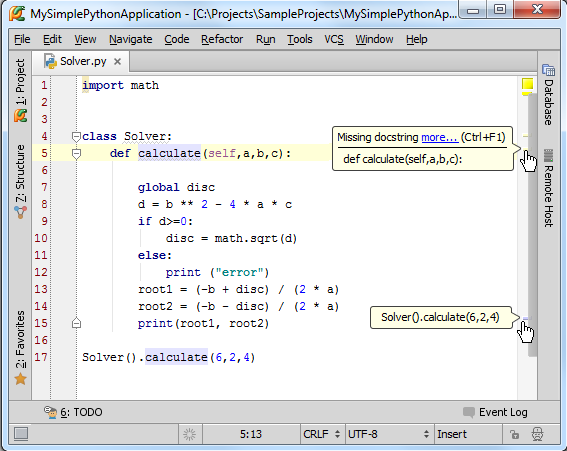Open the VCS menu

[x=334, y=39]
